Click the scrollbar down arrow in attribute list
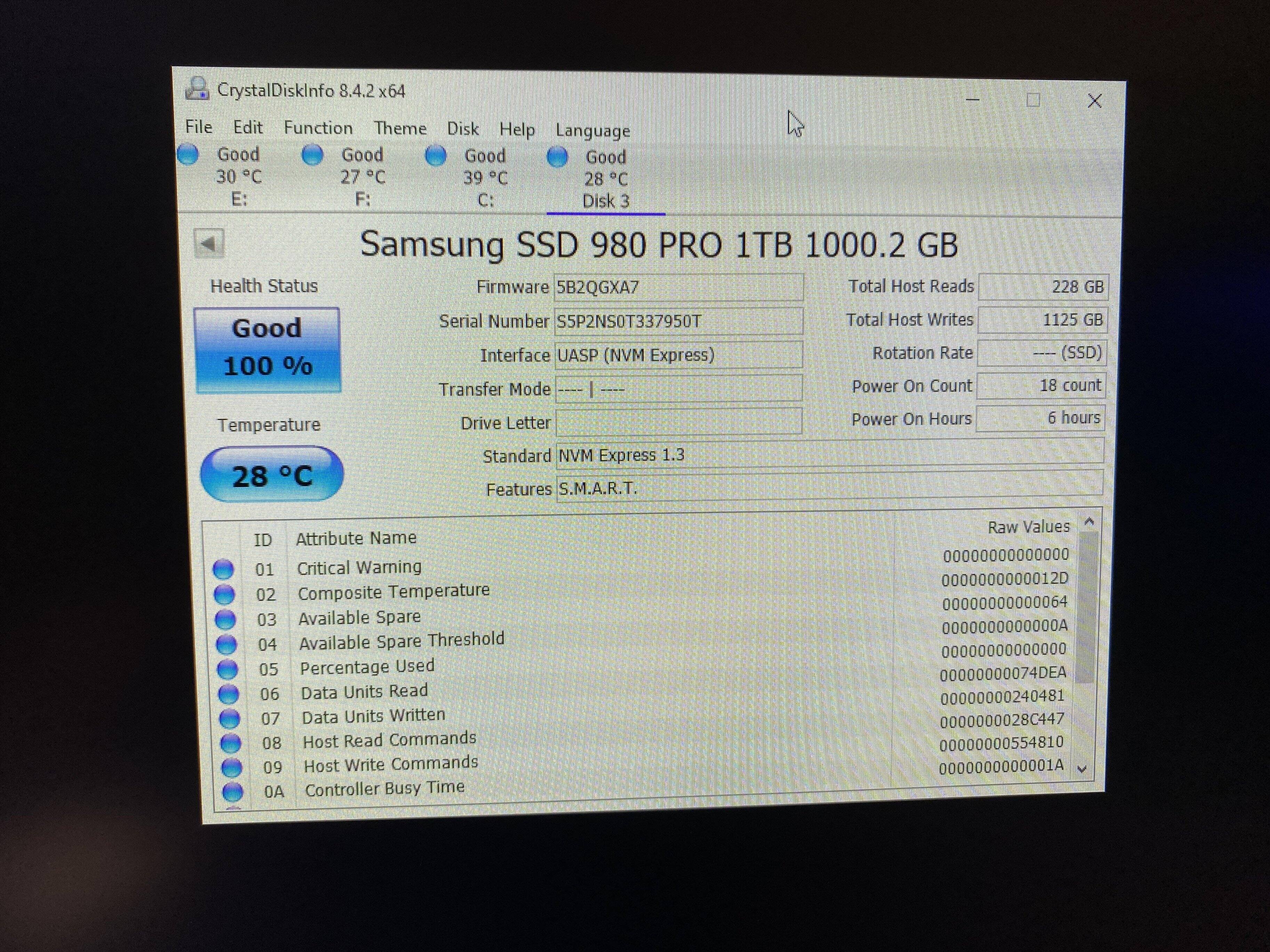The image size is (1270, 952). [1082, 769]
